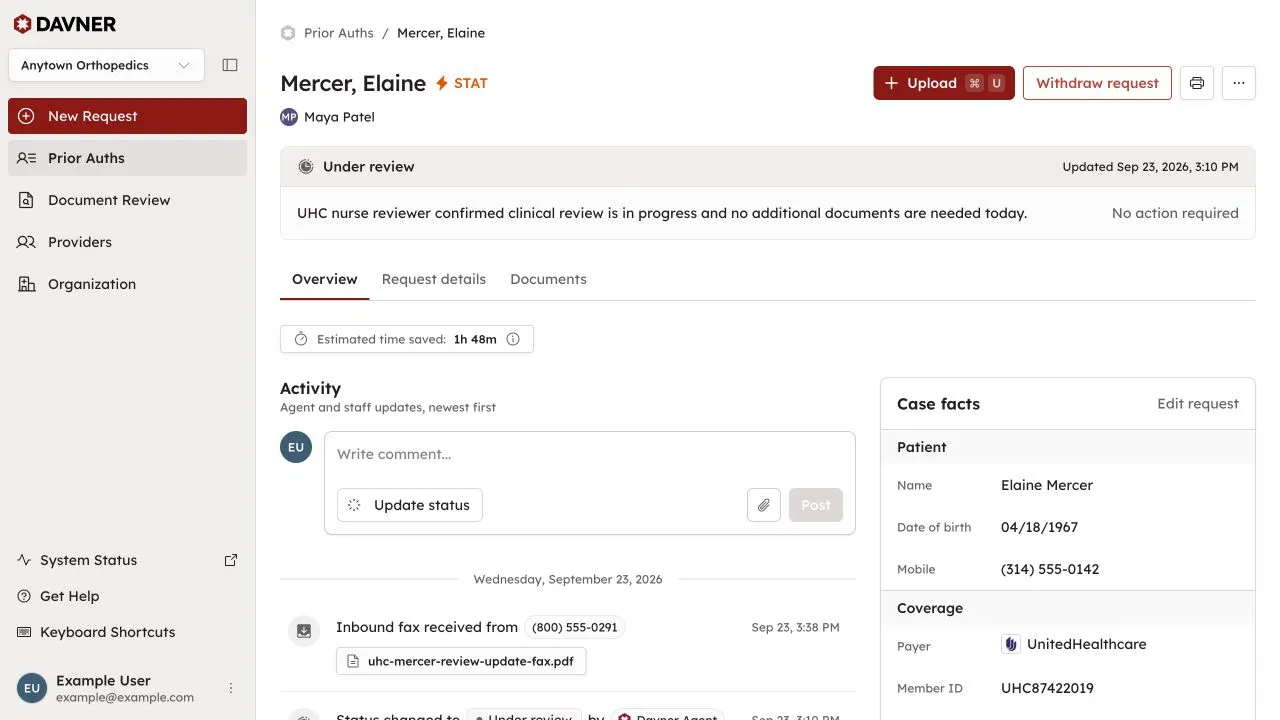The width and height of the screenshot is (1280, 720).
Task: Open the Documents tab
Action: click(548, 279)
